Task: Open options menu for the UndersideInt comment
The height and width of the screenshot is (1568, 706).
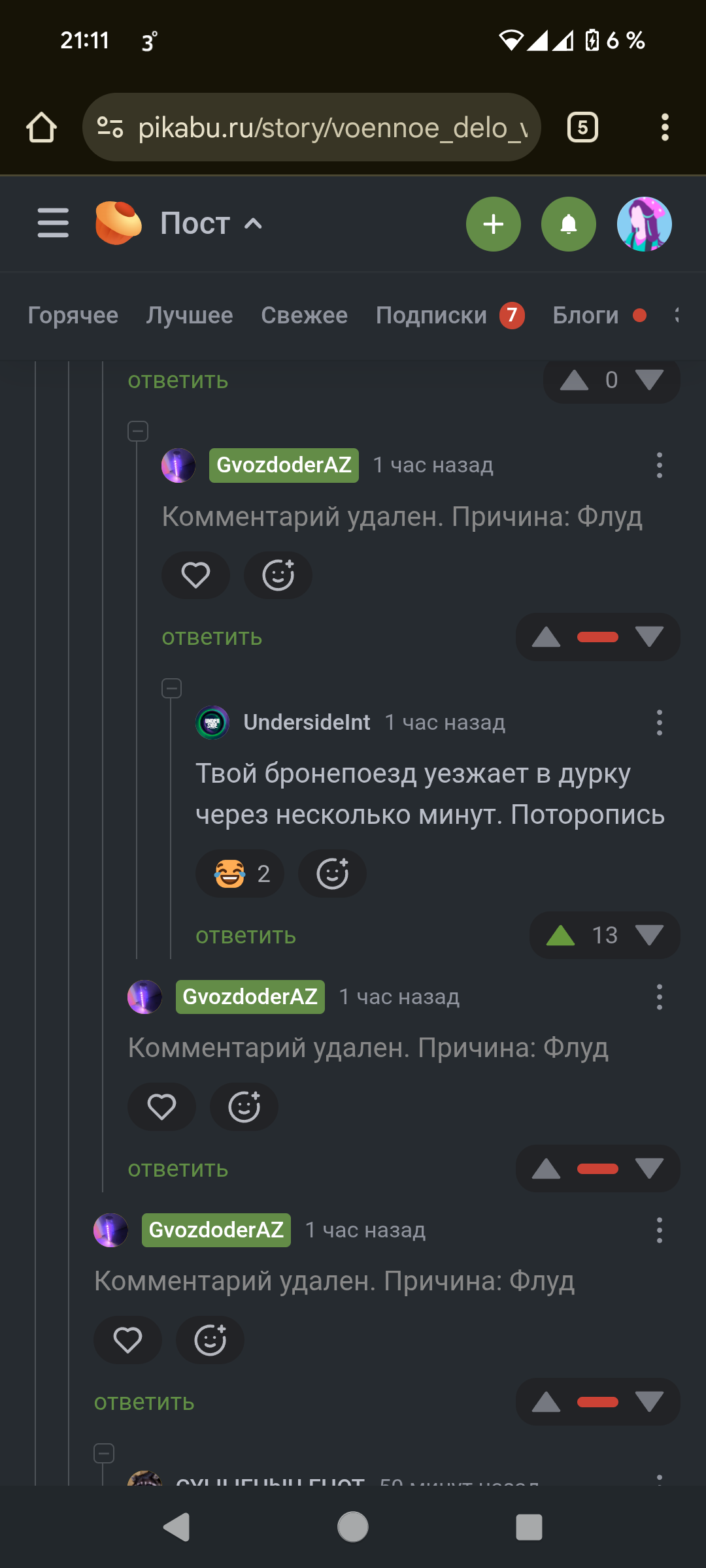Action: pyautogui.click(x=659, y=723)
